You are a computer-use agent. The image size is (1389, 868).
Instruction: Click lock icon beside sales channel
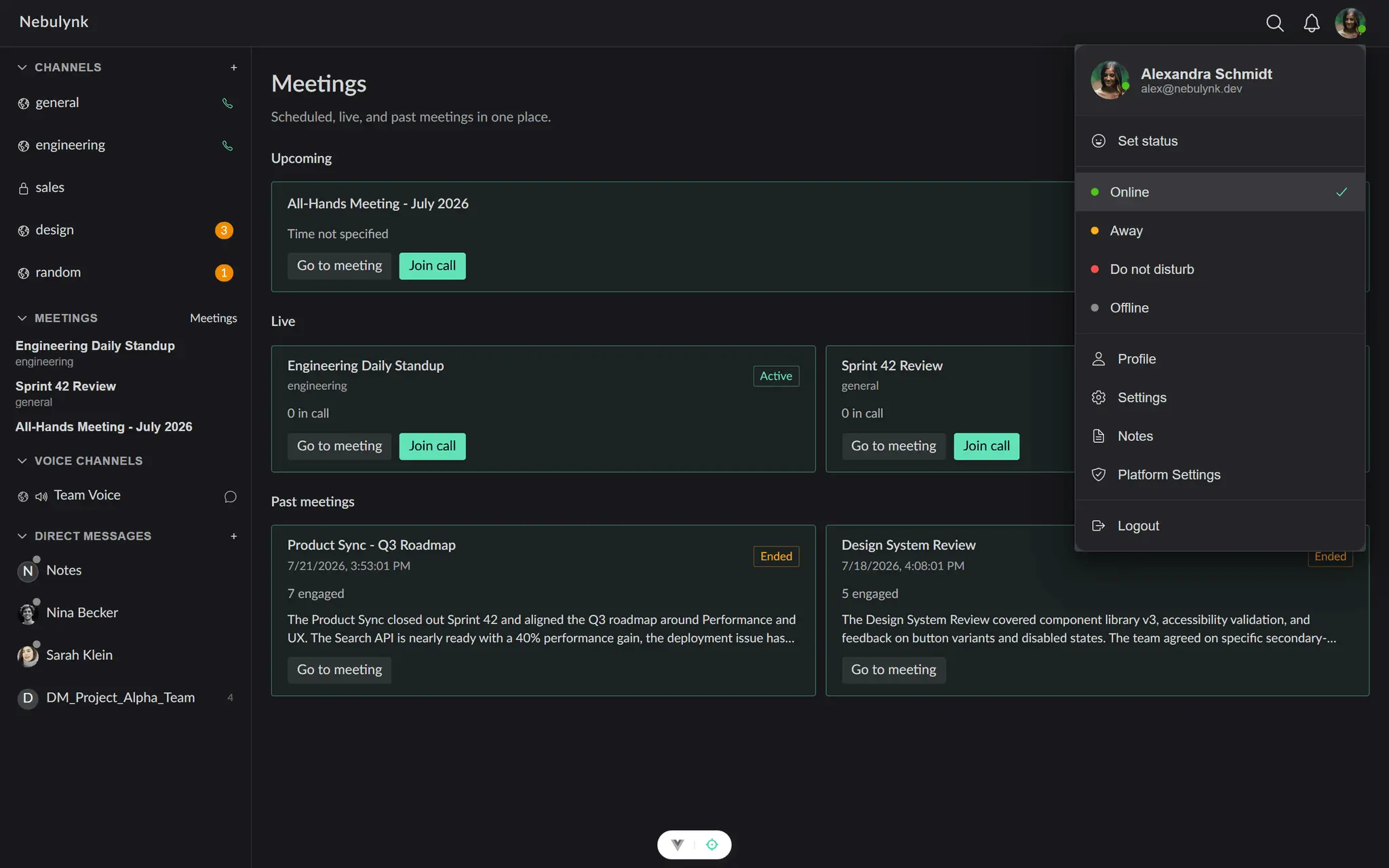24,188
